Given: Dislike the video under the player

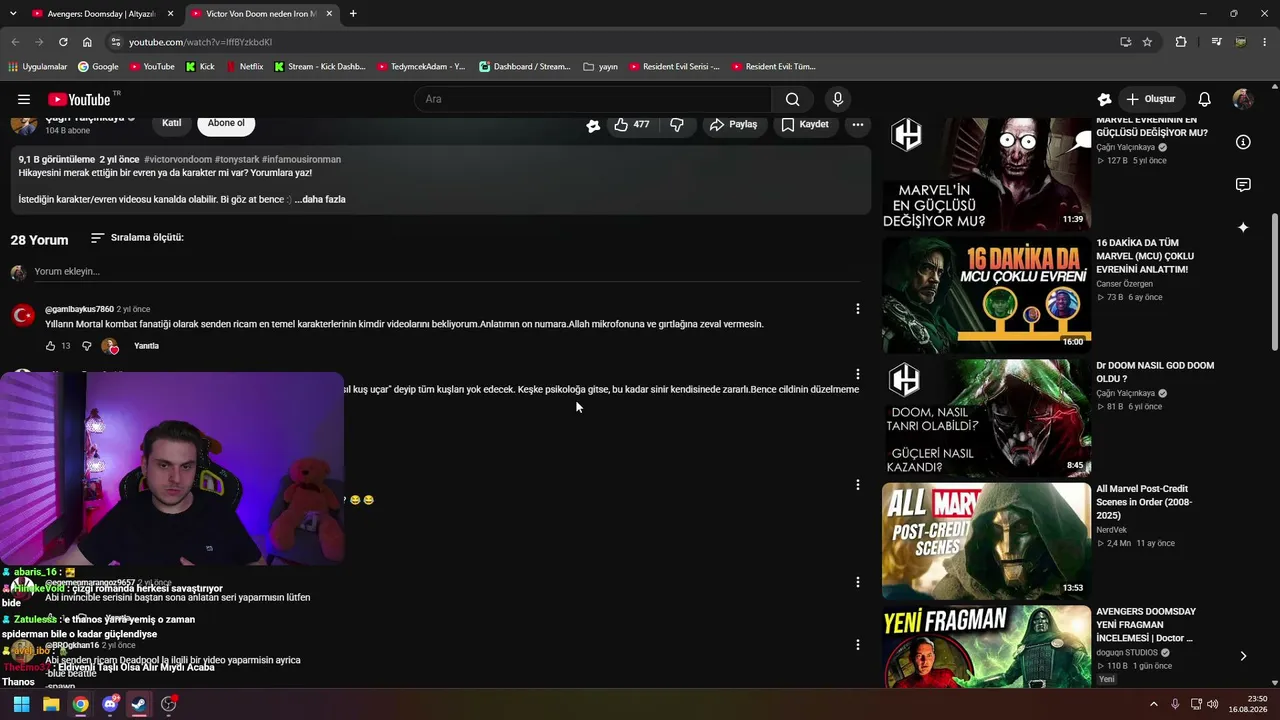Looking at the screenshot, I should point(677,125).
